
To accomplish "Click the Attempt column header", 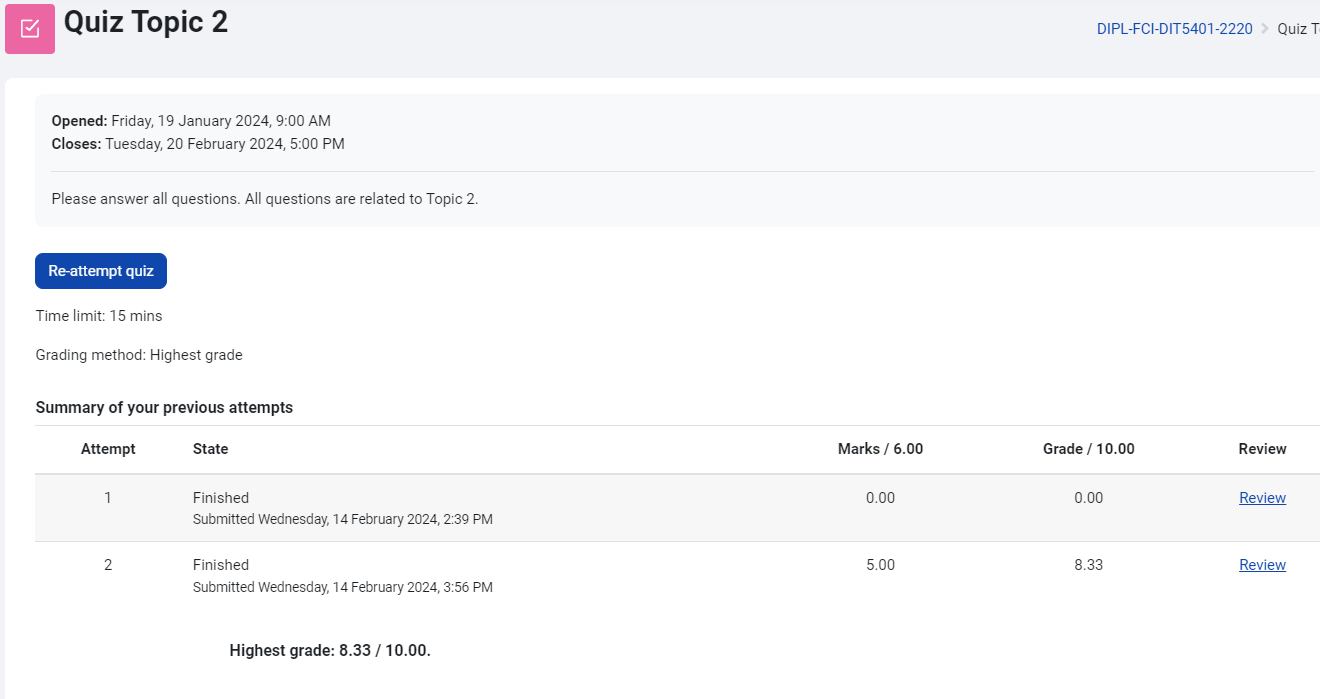I will pos(108,449).
